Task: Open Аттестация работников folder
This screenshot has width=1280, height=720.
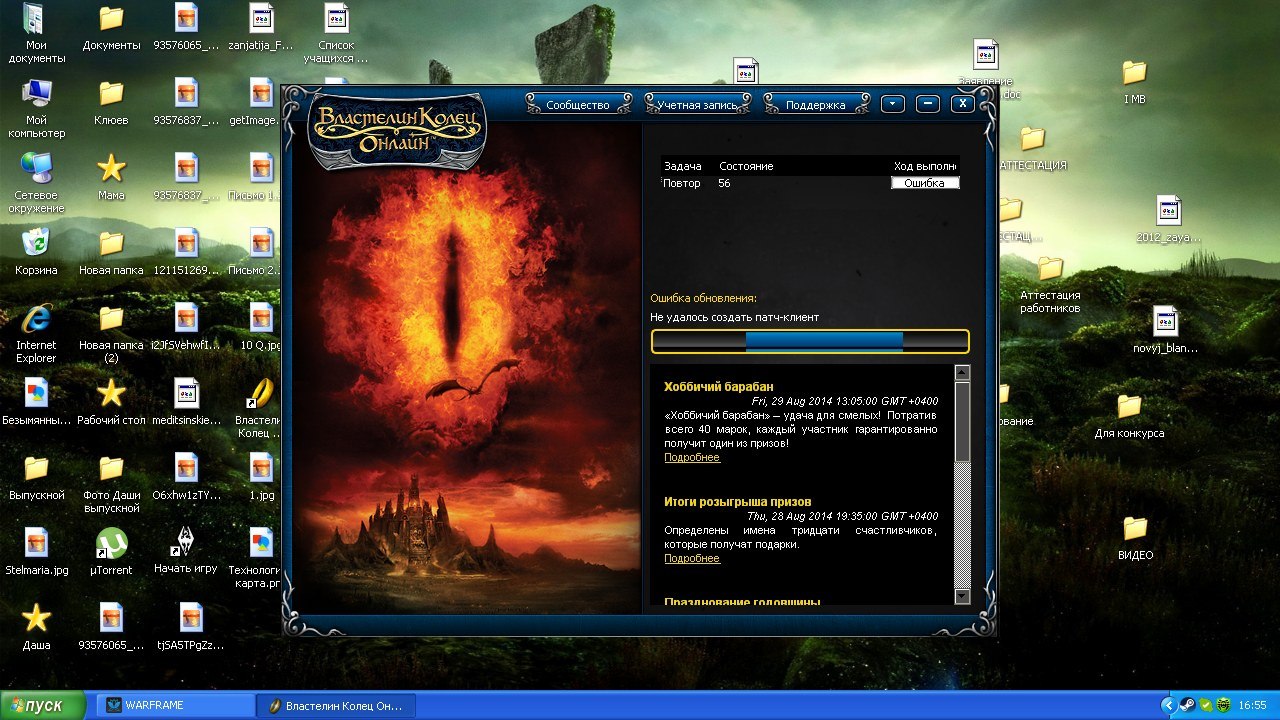Action: (1050, 284)
